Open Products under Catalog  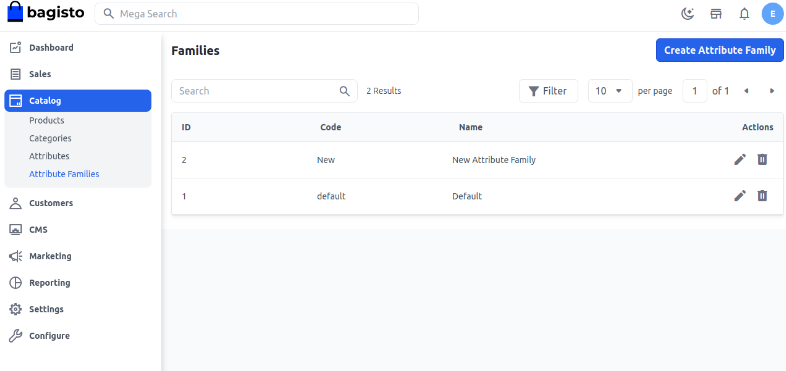(x=47, y=120)
